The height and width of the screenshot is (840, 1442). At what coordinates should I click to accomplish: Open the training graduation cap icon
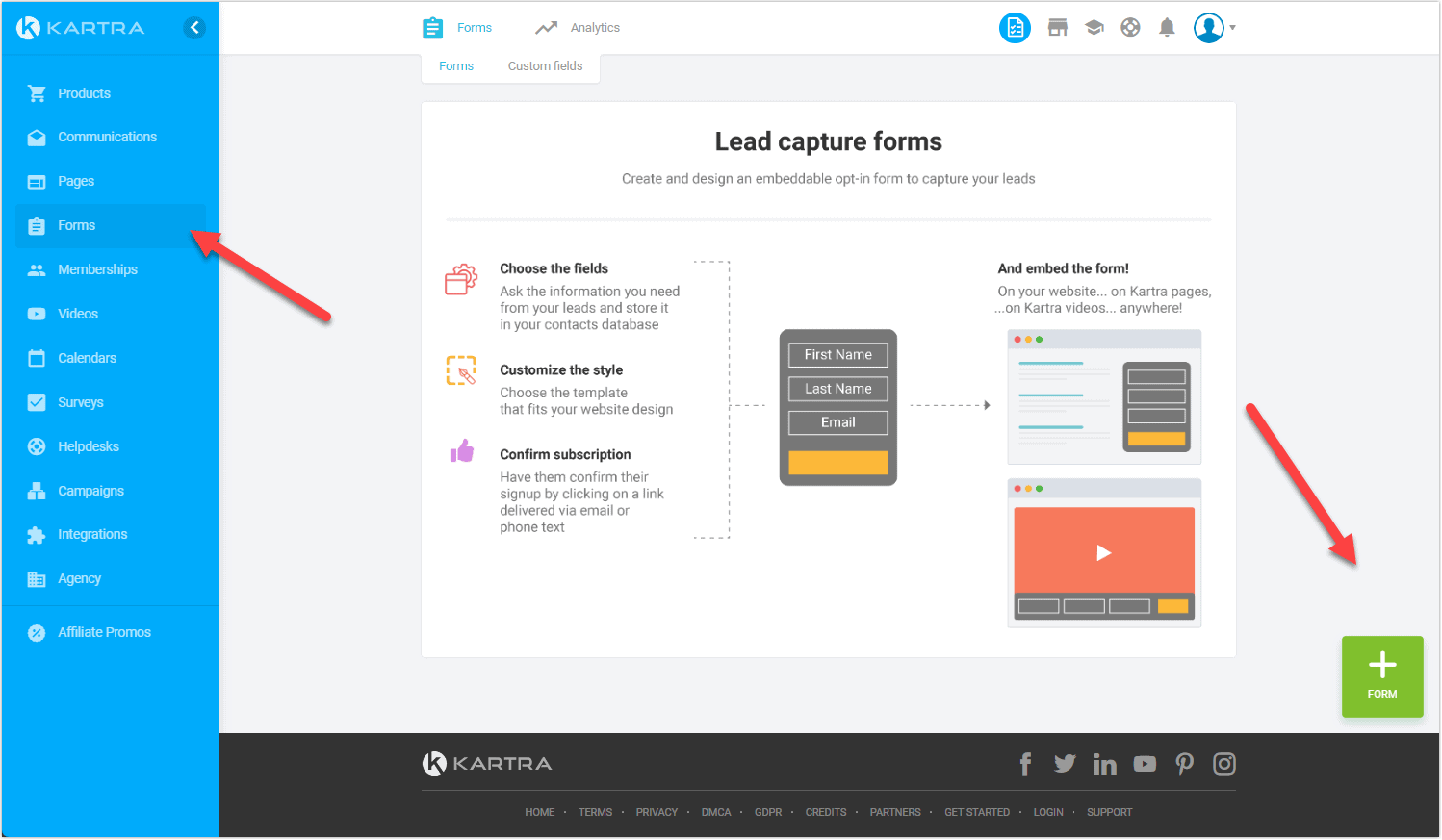(x=1094, y=28)
